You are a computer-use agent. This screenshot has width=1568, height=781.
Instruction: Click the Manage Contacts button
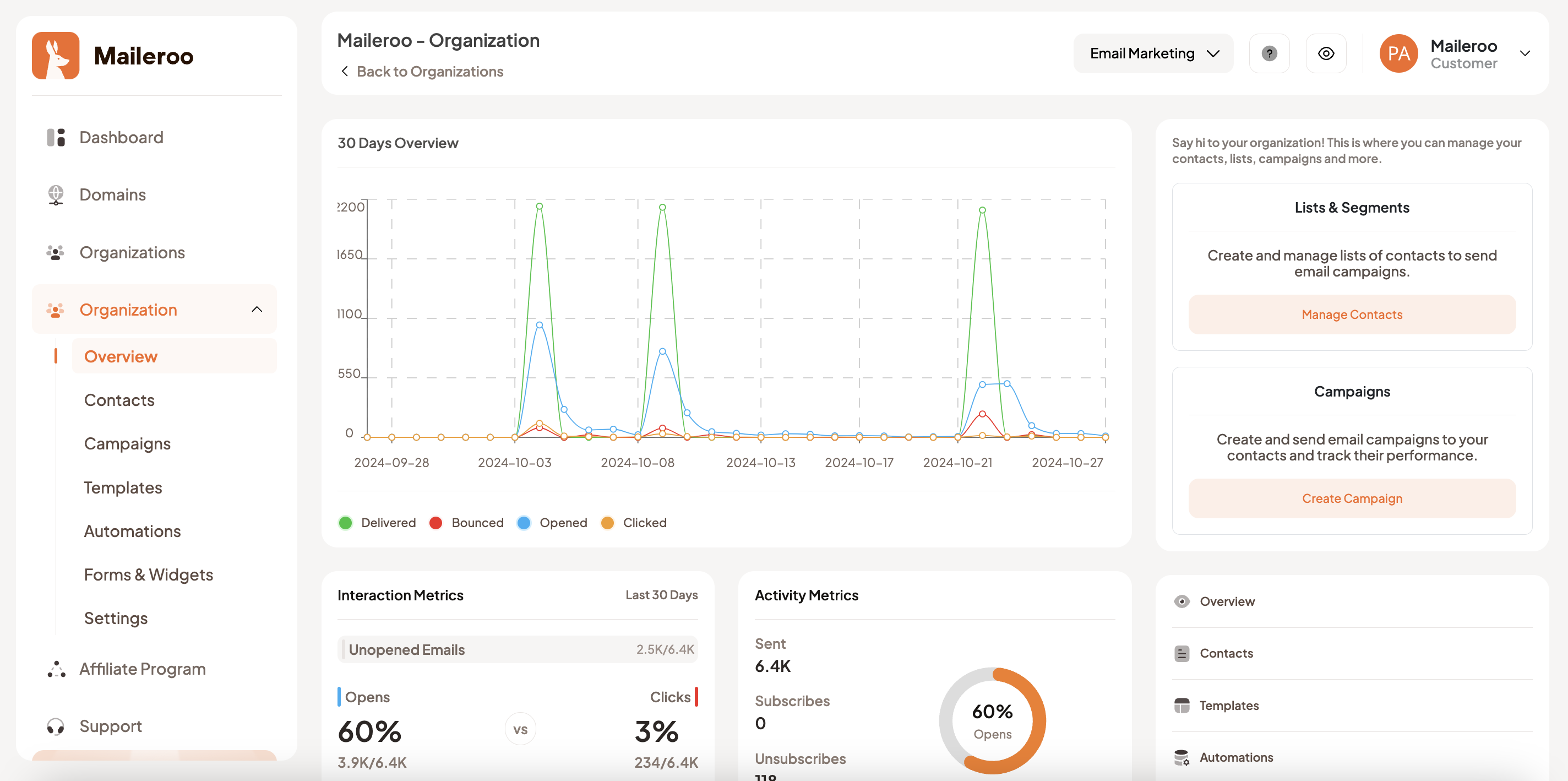[x=1351, y=314]
